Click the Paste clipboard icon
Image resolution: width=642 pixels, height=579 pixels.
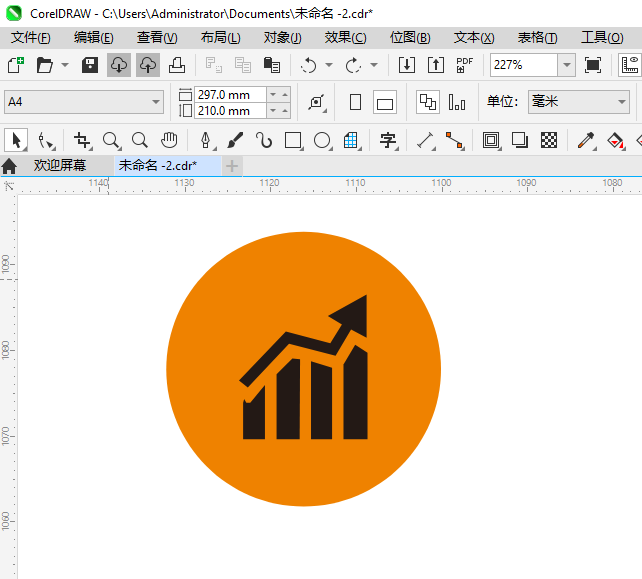(x=271, y=65)
